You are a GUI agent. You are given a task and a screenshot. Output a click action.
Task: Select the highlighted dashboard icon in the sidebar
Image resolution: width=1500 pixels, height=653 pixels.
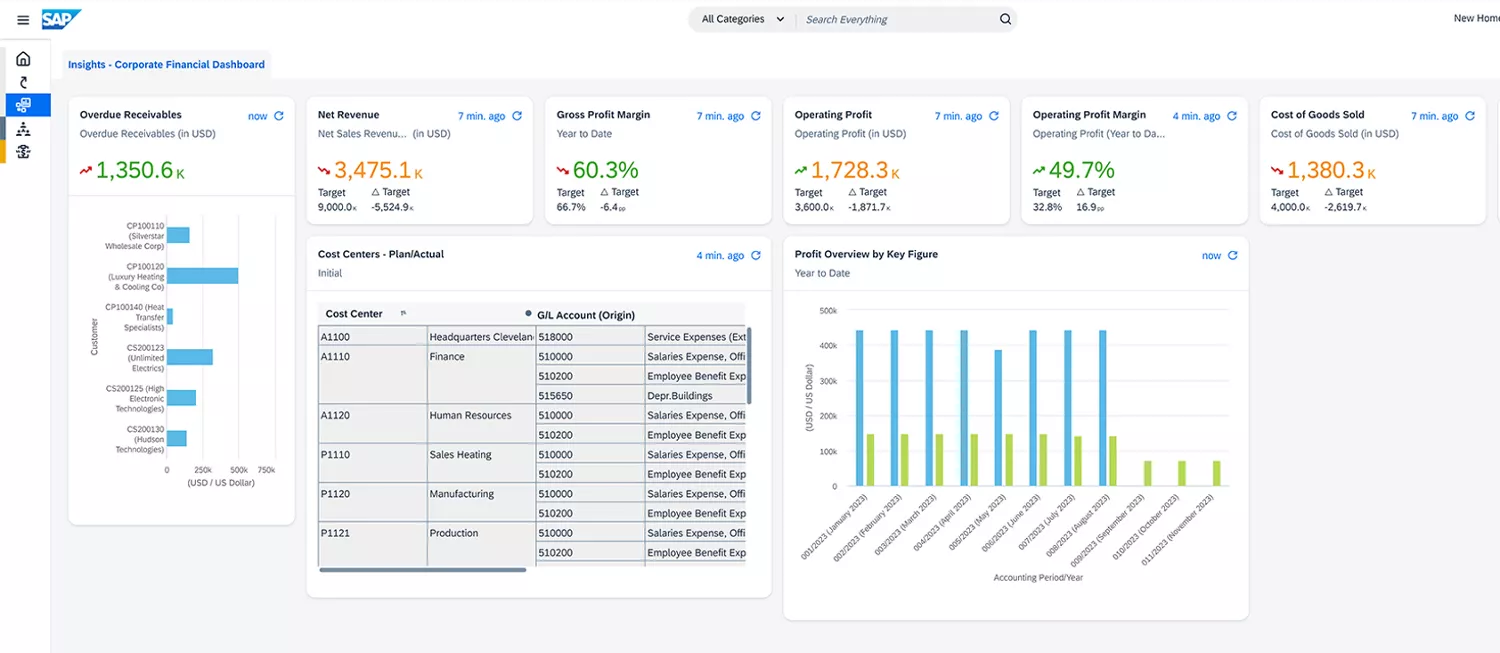tap(23, 105)
